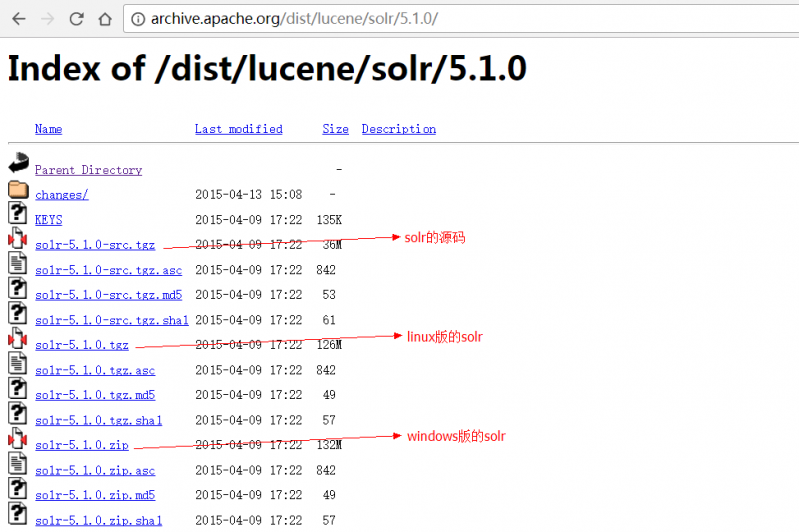Go back with the browser back arrow
The height and width of the screenshot is (532, 799).
click(x=19, y=19)
